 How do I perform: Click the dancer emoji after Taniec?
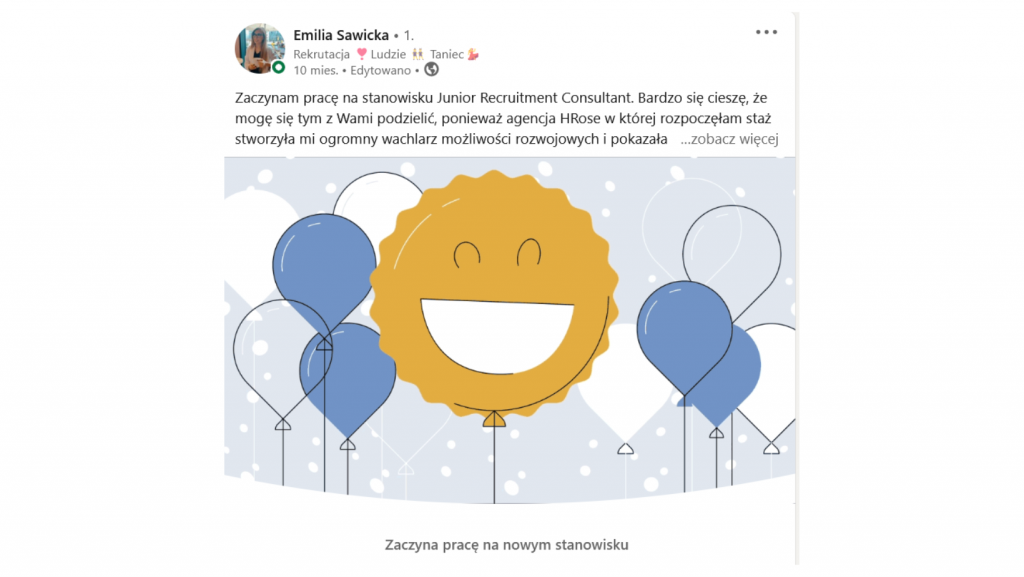click(x=473, y=54)
